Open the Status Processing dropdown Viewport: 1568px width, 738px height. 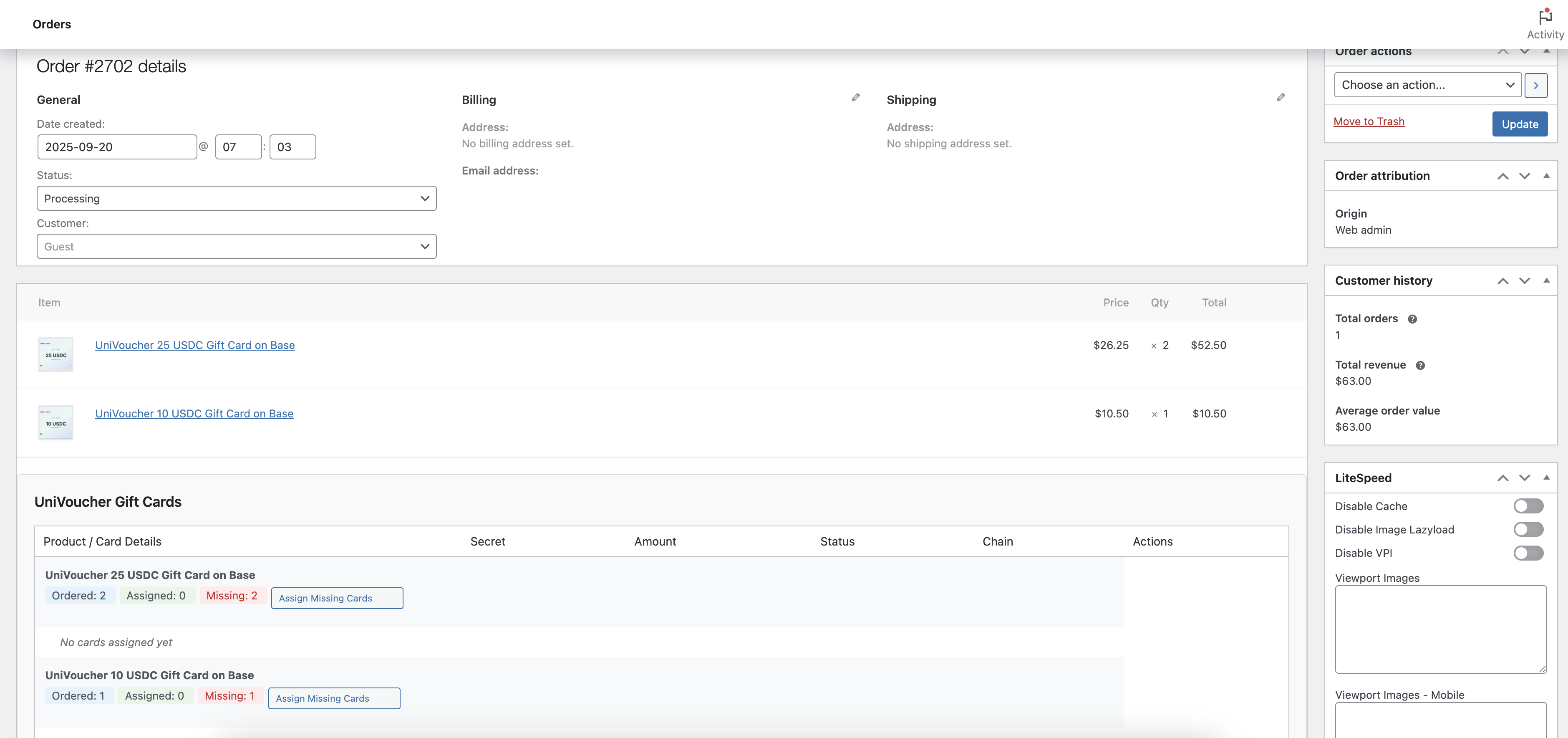236,199
